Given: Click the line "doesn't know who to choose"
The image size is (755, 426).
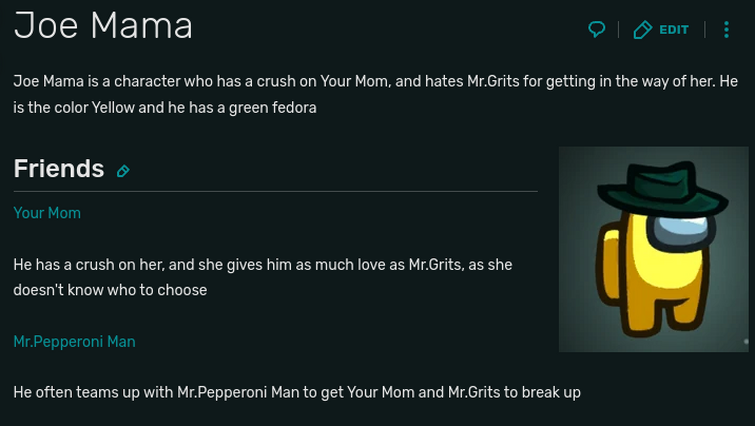Looking at the screenshot, I should click(110, 290).
